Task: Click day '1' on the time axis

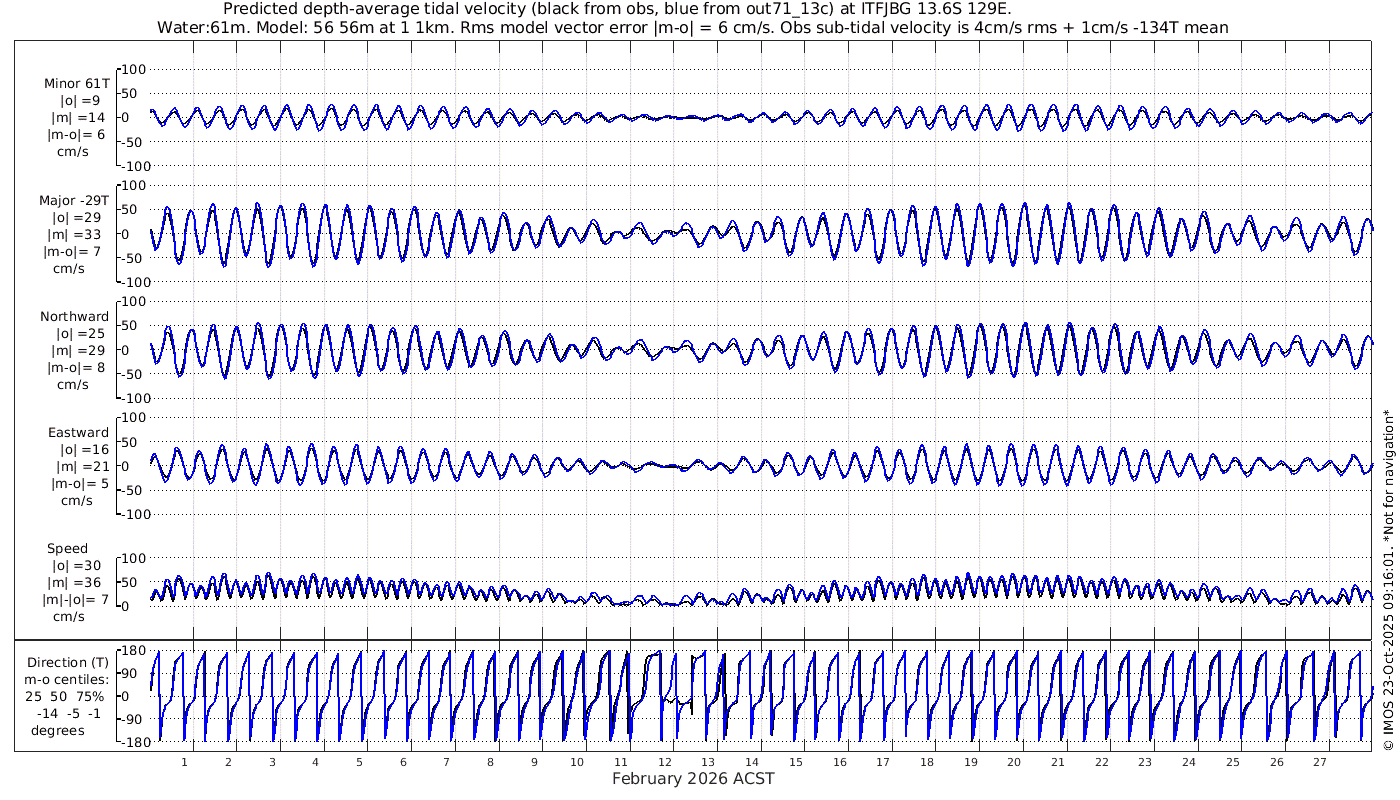Action: 185,762
